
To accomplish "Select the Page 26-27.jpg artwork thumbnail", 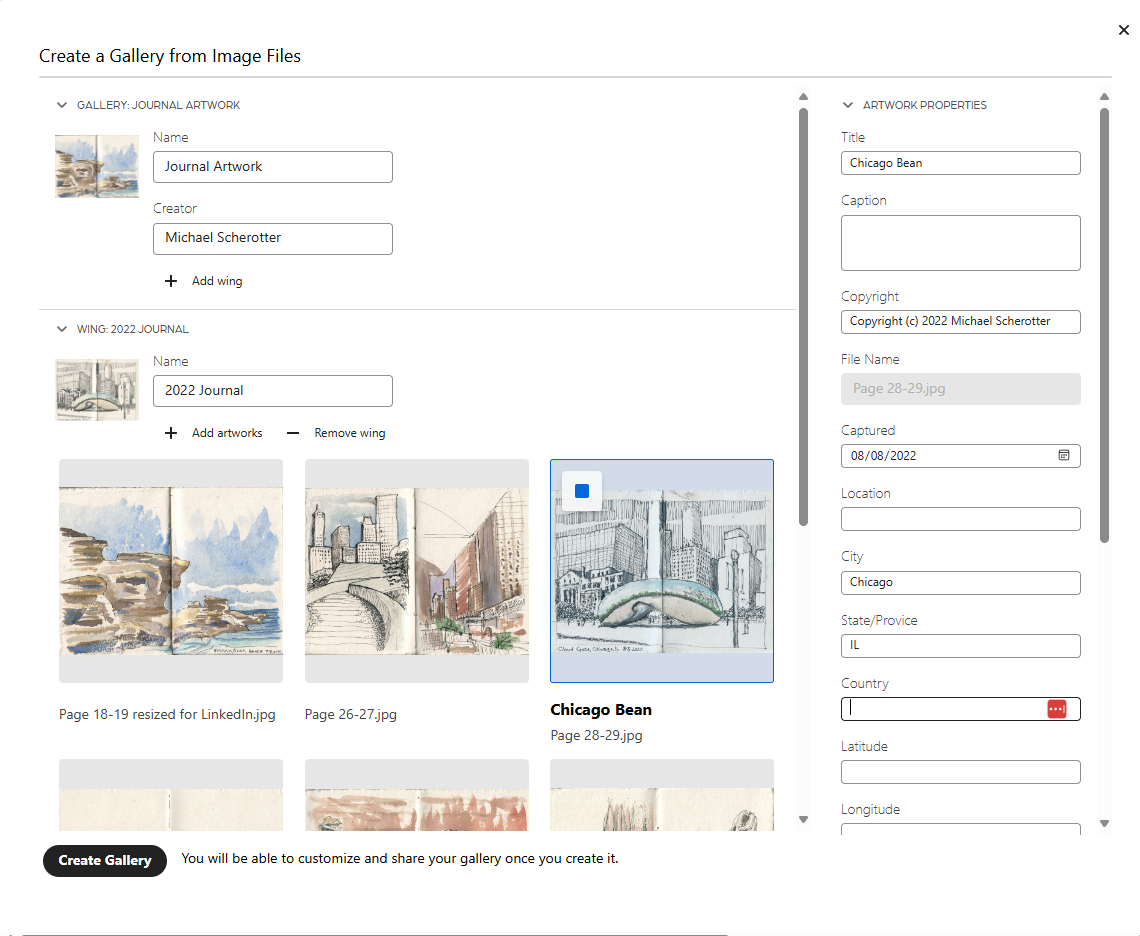I will coord(417,571).
